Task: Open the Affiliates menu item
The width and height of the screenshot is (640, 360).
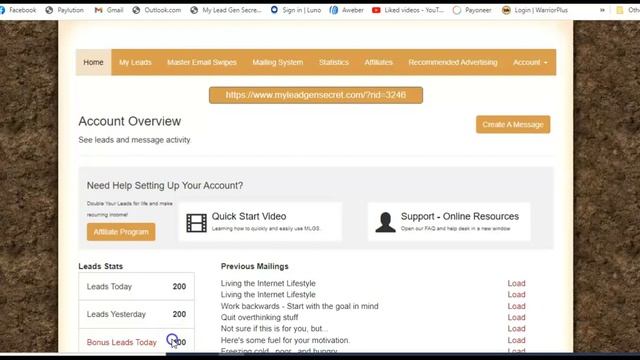Action: (378, 62)
